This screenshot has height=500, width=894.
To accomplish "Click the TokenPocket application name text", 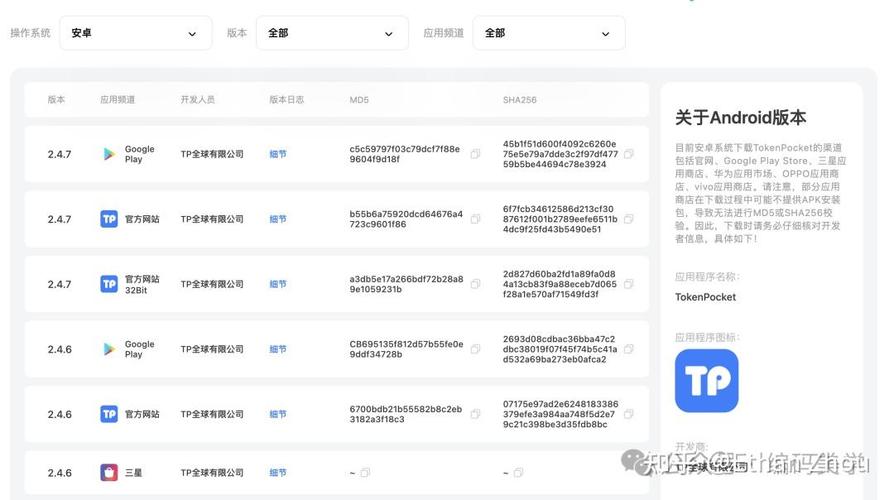I will (705, 297).
